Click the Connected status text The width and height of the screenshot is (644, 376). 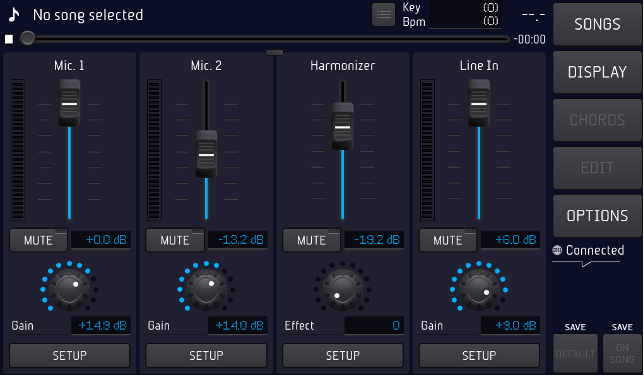[595, 250]
